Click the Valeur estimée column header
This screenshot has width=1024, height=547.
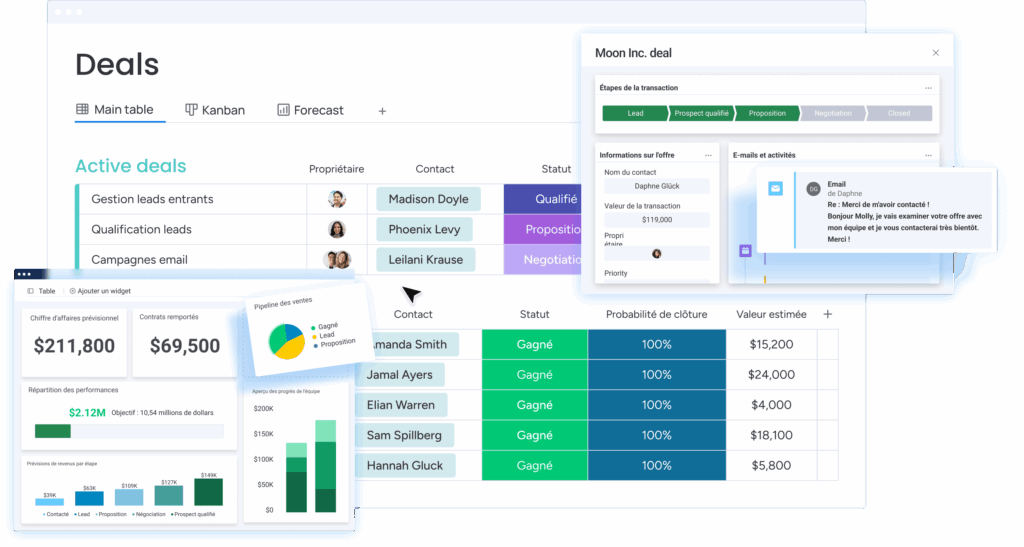coord(771,315)
